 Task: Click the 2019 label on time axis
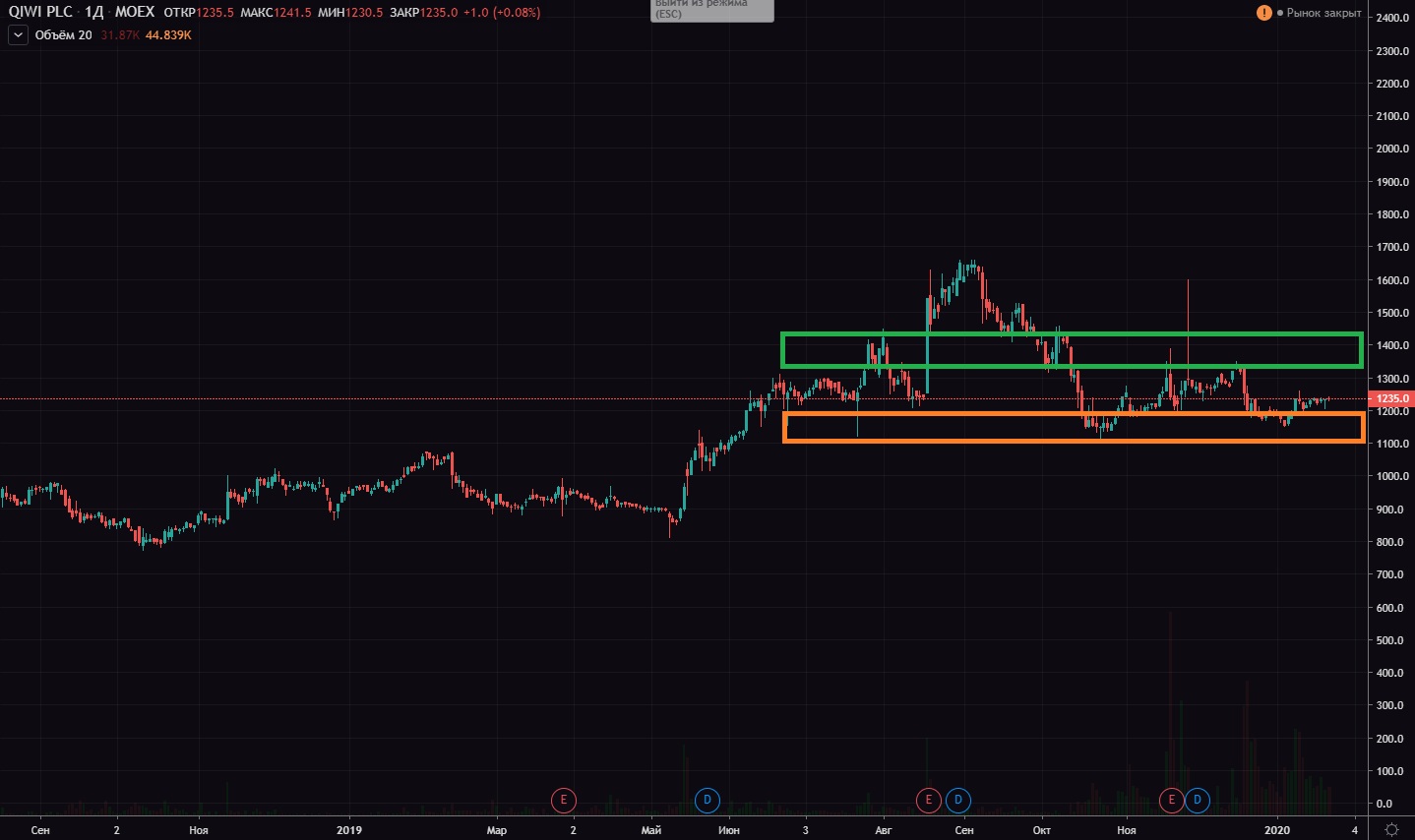click(349, 830)
